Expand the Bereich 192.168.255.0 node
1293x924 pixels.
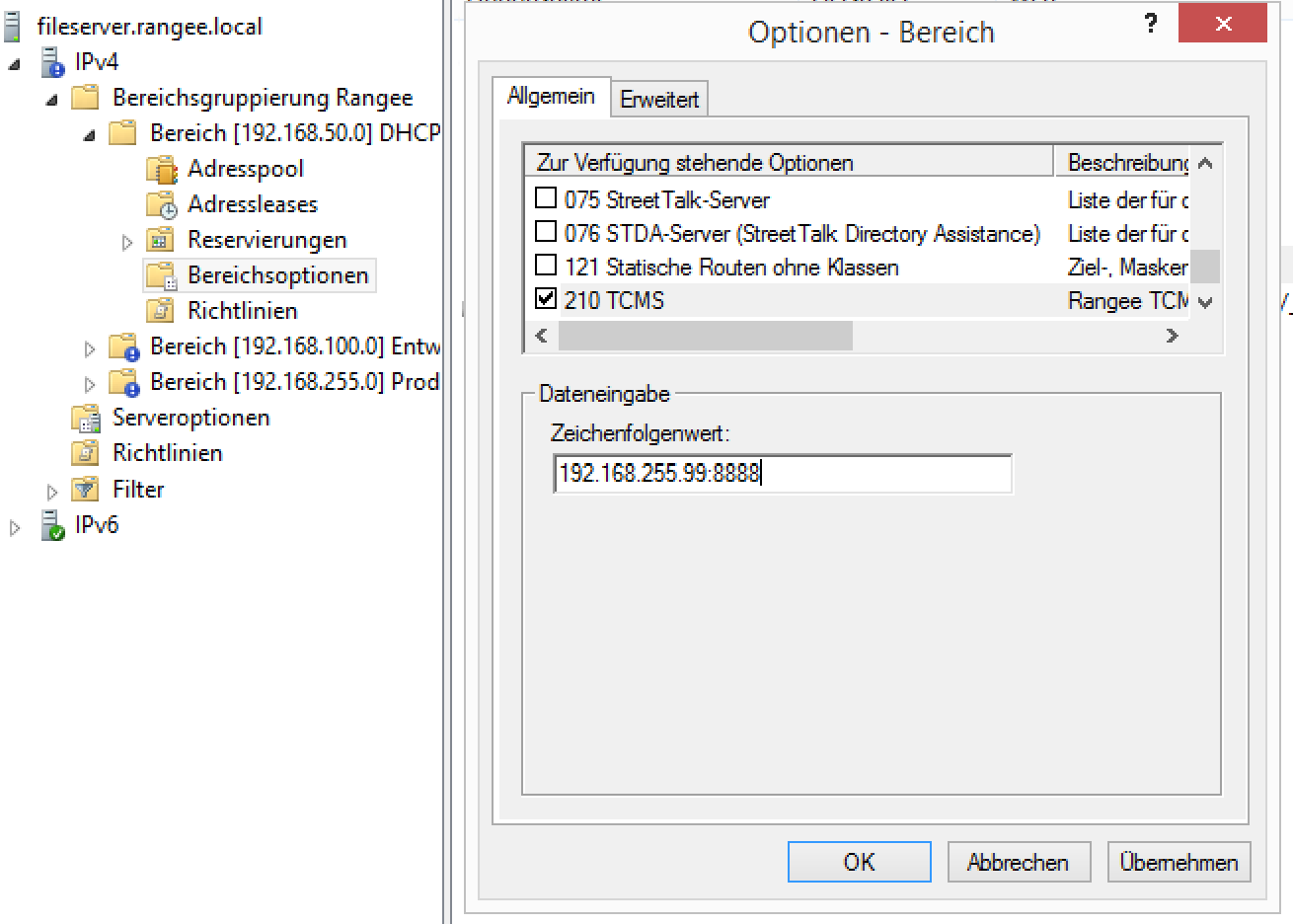tap(90, 384)
